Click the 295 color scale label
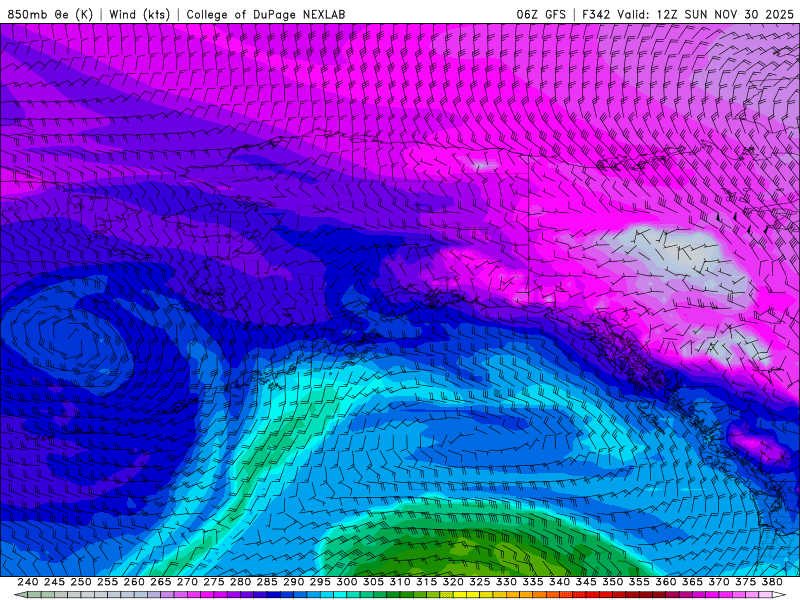Screen dimensions: 800x600 [320, 582]
